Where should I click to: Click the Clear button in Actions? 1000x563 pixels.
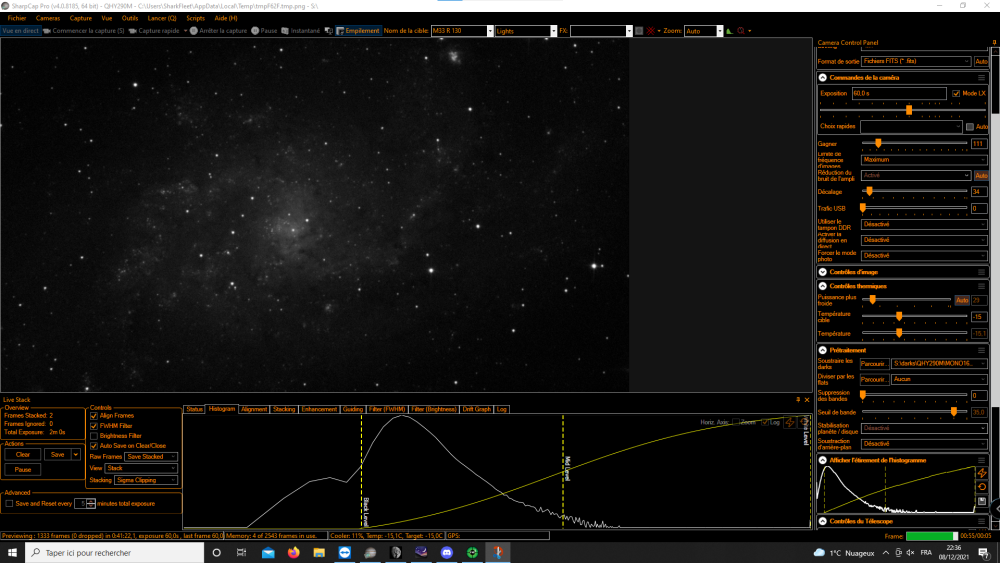click(x=23, y=455)
